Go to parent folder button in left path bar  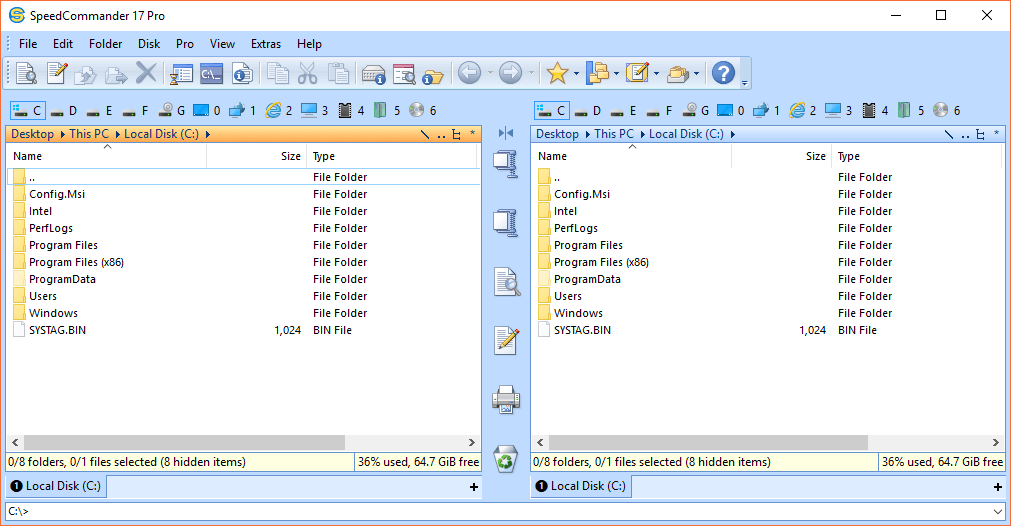tap(441, 135)
